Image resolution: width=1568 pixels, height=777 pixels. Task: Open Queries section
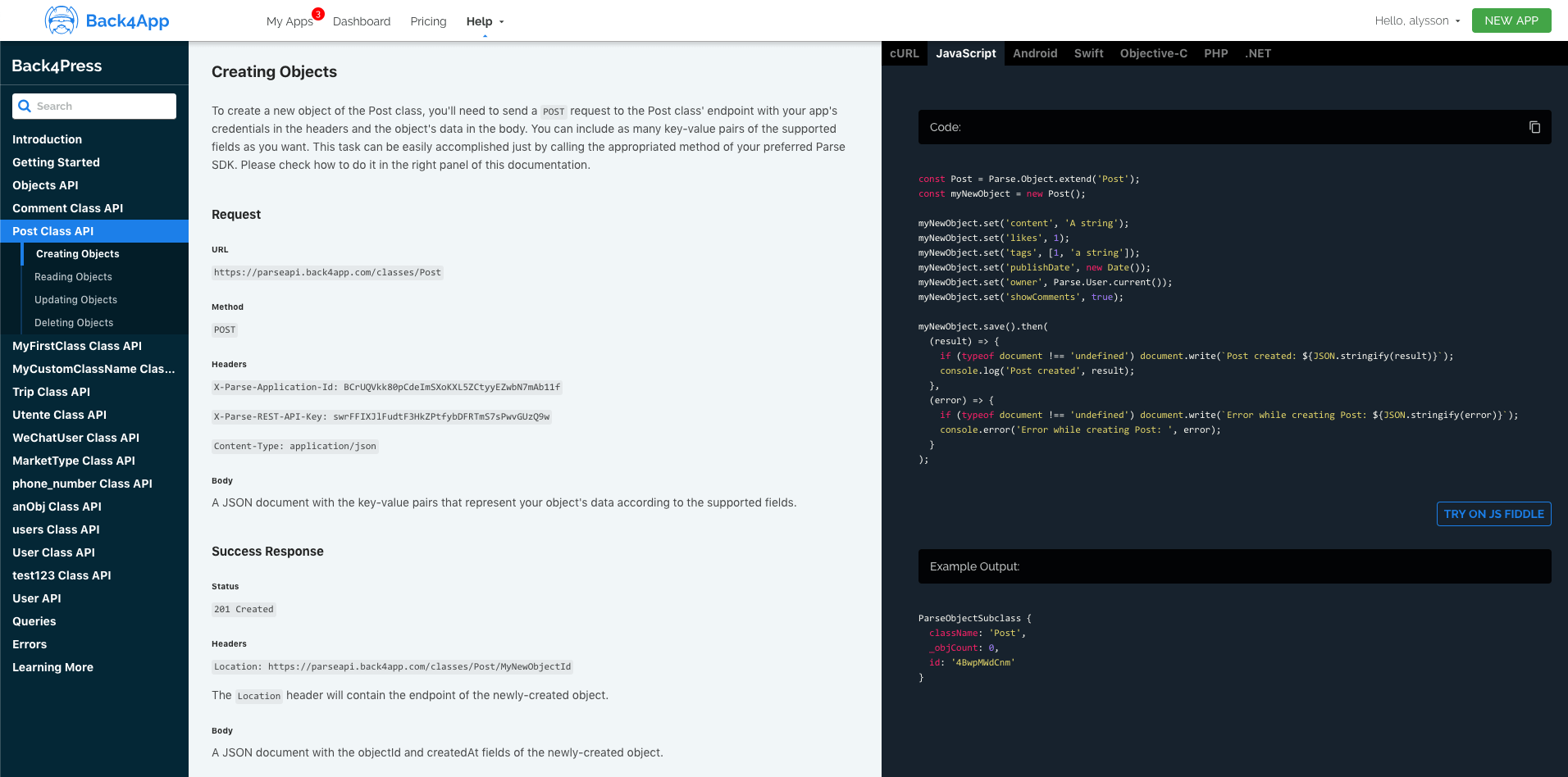[94, 621]
